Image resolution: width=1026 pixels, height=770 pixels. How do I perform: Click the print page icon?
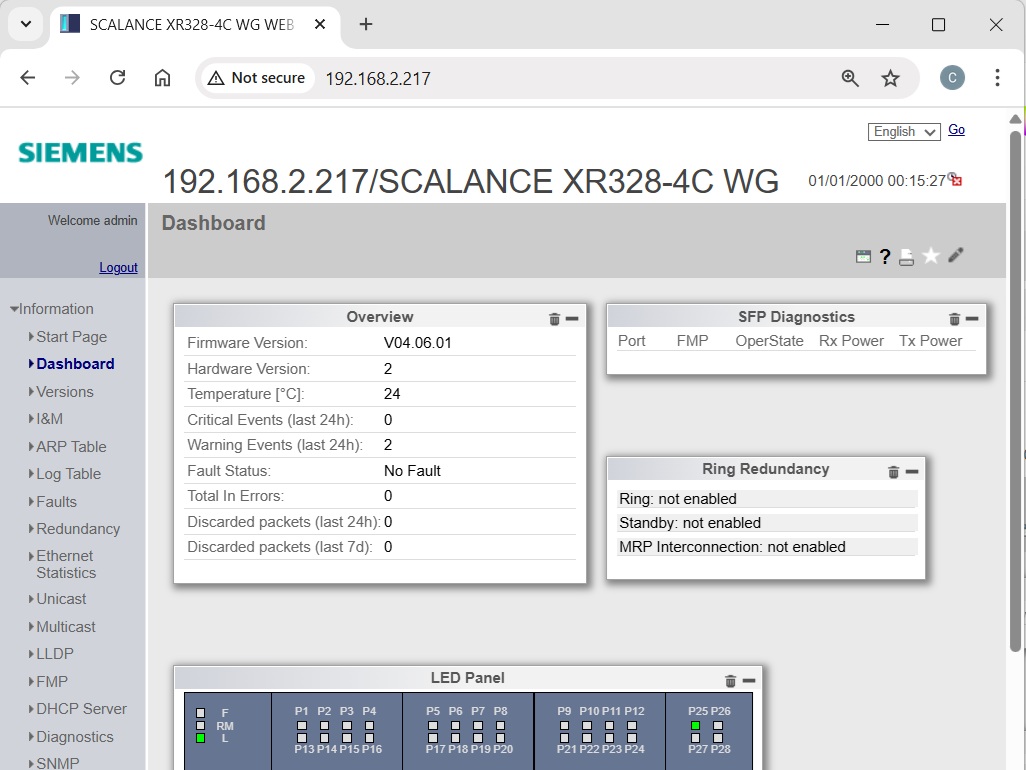tap(906, 257)
